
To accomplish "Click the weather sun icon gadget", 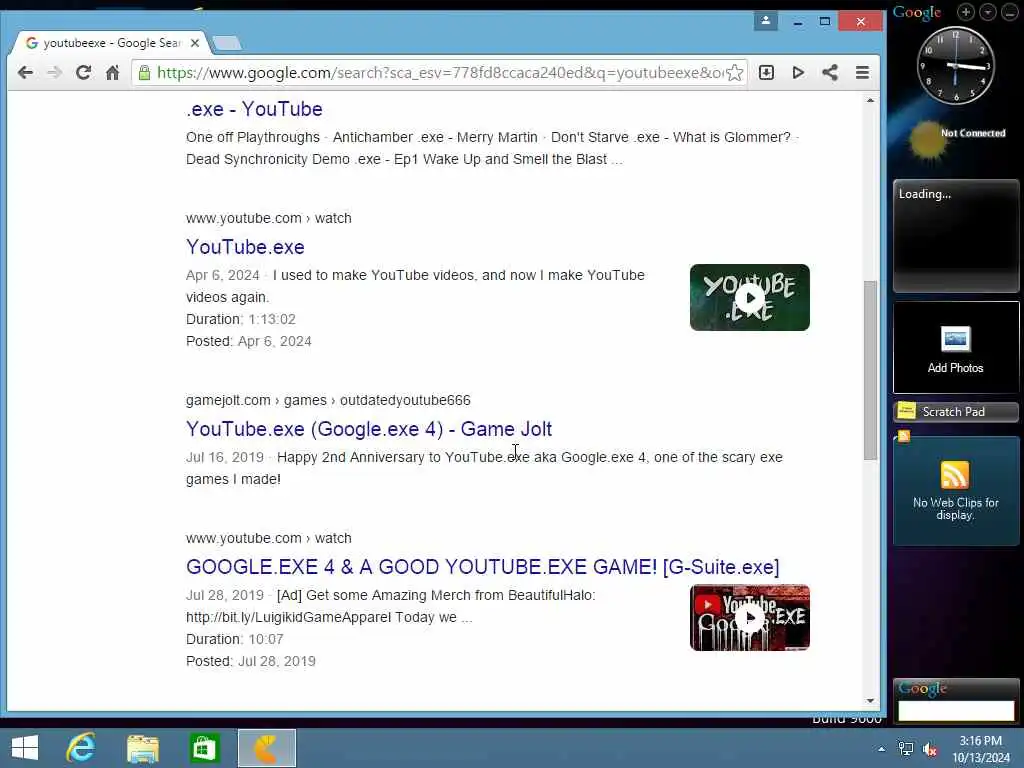I will click(x=927, y=139).
